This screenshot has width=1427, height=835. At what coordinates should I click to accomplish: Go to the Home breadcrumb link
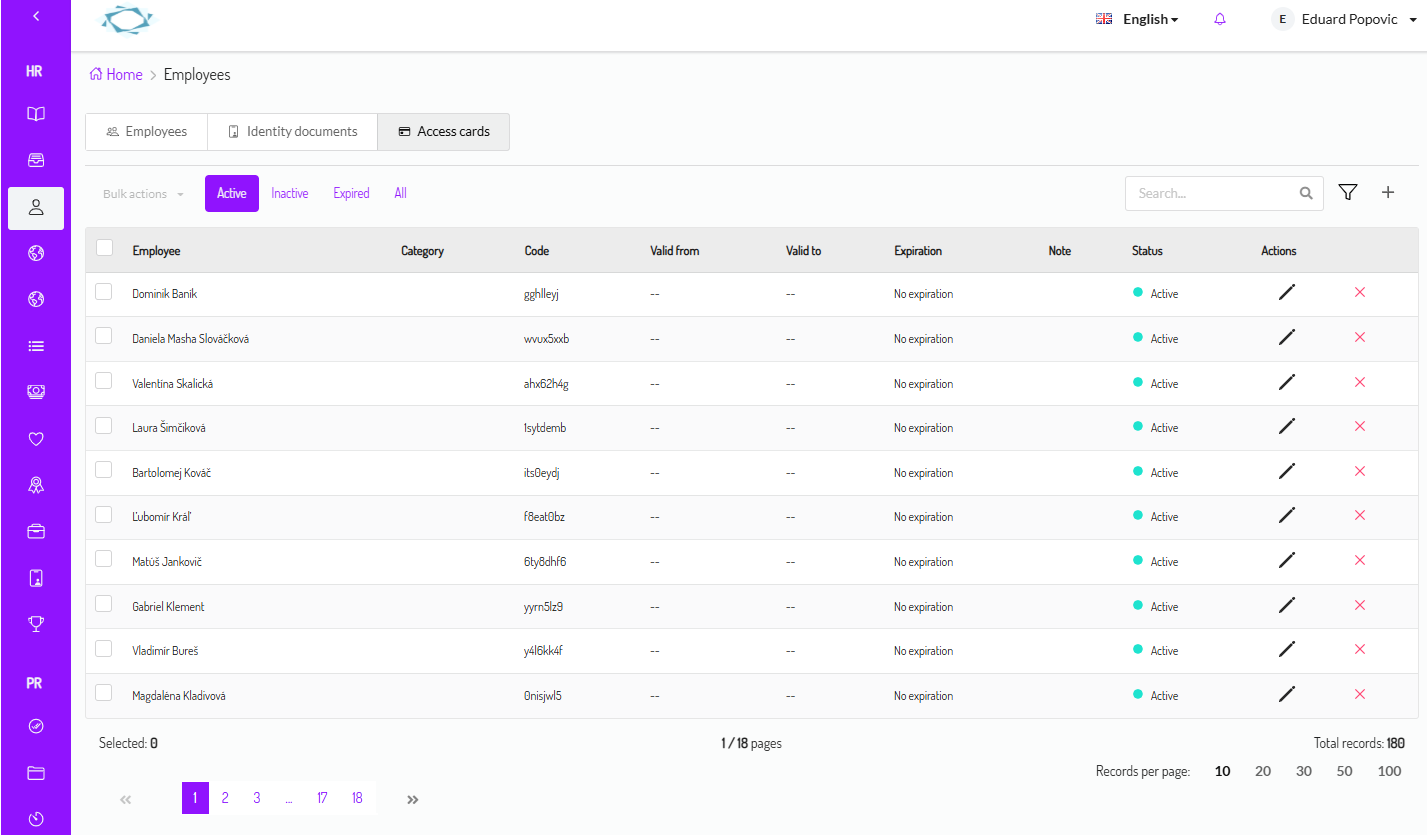pyautogui.click(x=116, y=75)
